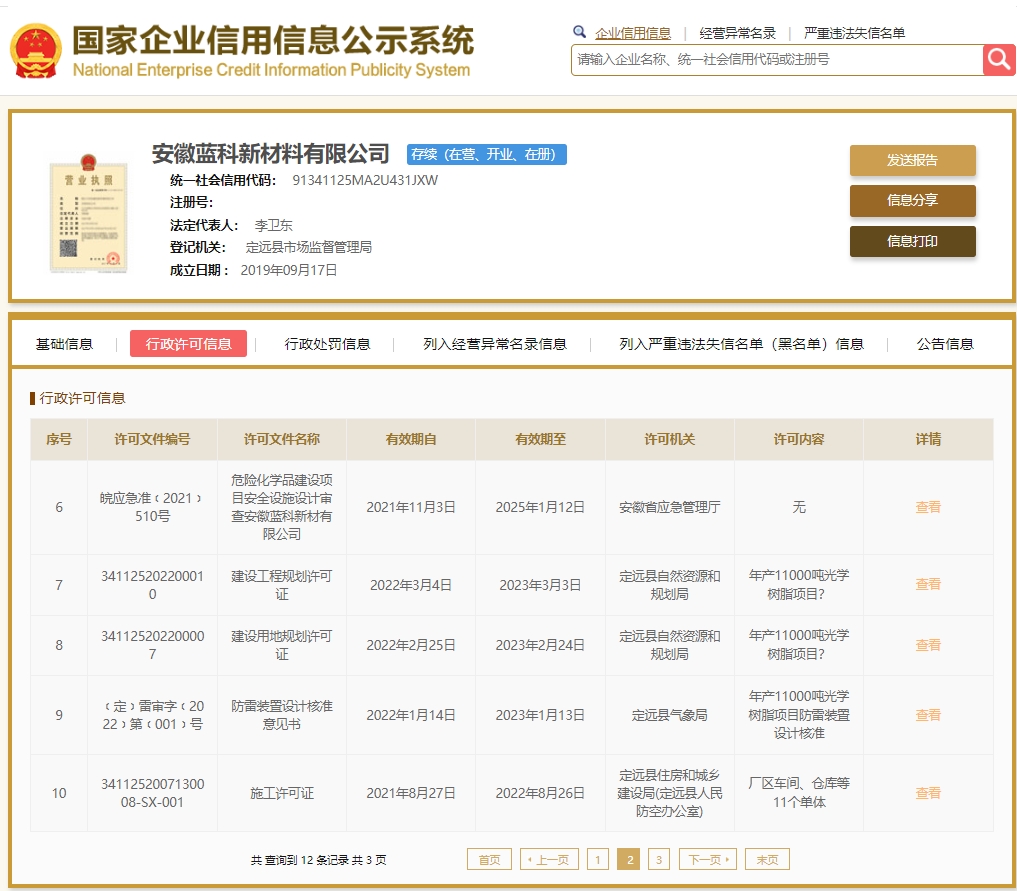Go to the 末页 last page
Image resolution: width=1017 pixels, height=891 pixels.
pyautogui.click(x=767, y=859)
